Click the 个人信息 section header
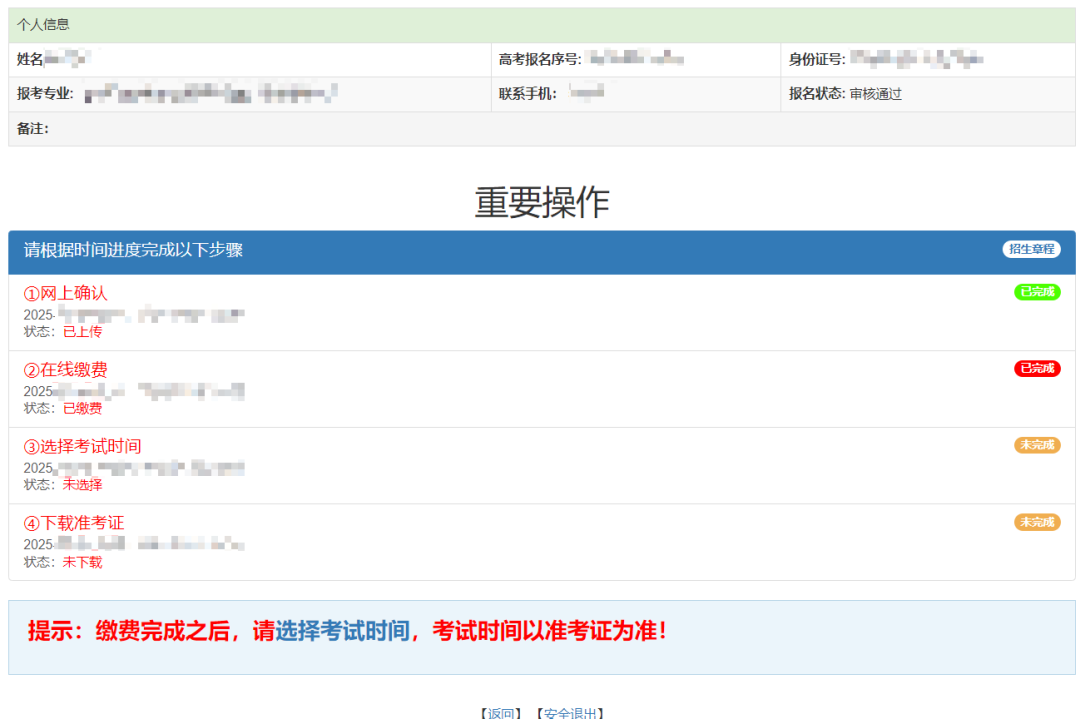Screen dimensions: 1080x719 [43, 24]
